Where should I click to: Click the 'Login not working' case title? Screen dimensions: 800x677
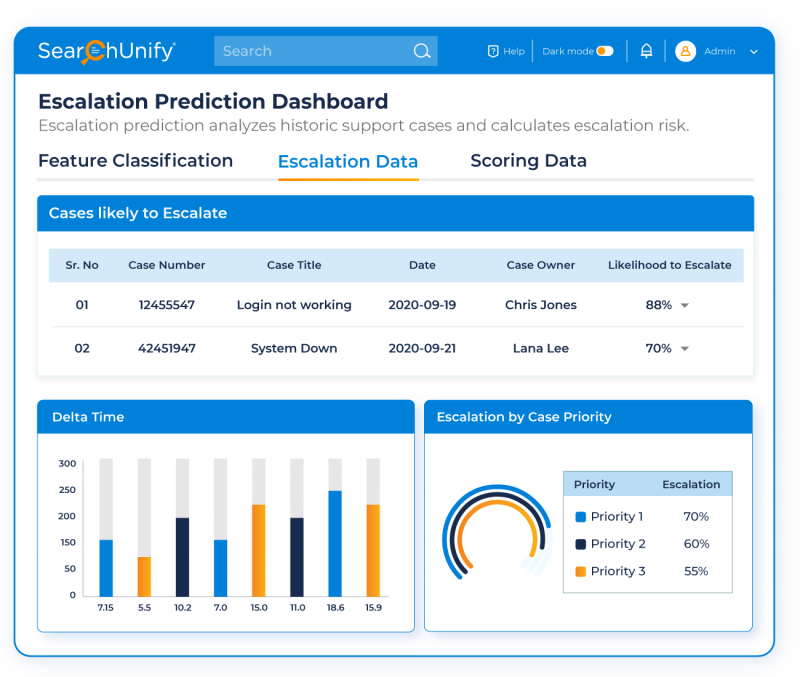[x=294, y=305]
